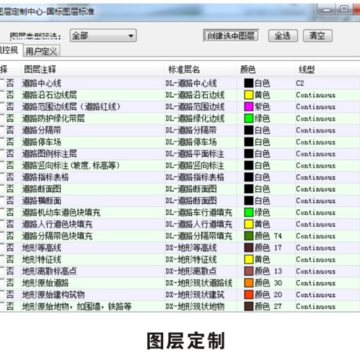Click standard layer name DL-道路沿石边线
This screenshot has height=360, width=360.
[195, 95]
